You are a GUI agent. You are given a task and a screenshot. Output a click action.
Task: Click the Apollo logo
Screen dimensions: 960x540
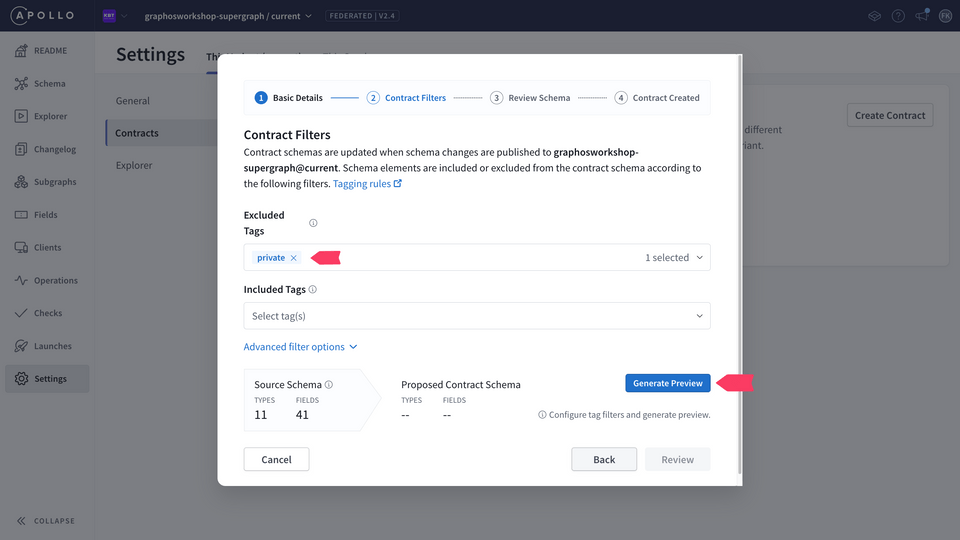point(42,15)
